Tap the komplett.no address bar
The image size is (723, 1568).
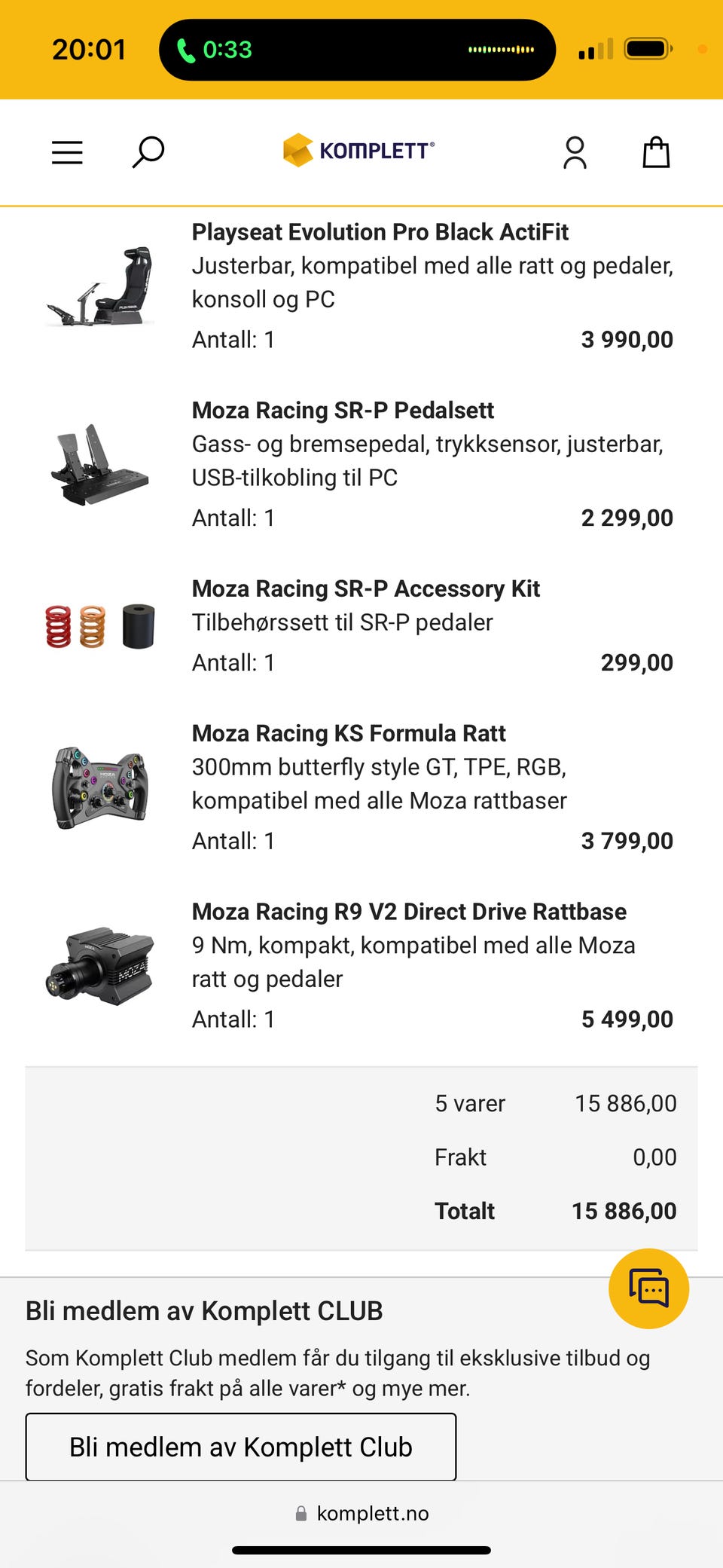tap(361, 1513)
